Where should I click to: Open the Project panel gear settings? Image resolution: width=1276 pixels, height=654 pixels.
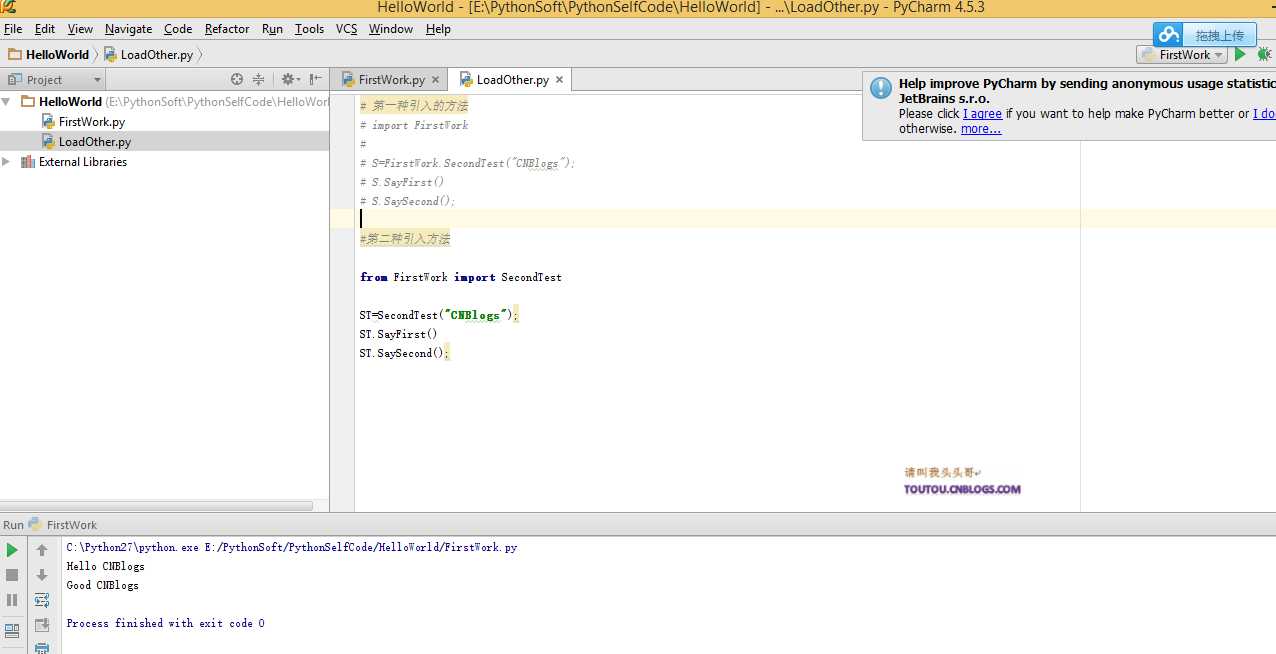289,79
